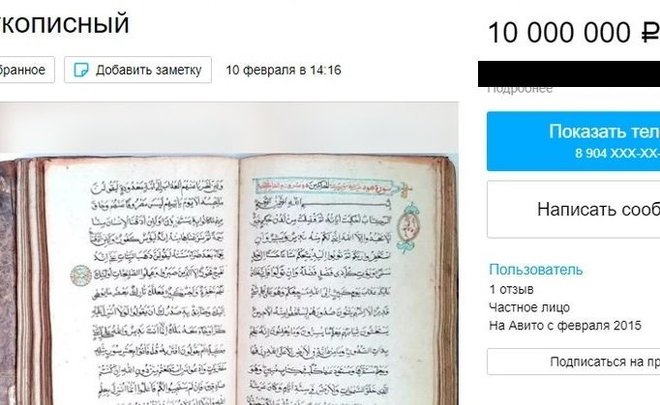Save listing with the бранное favorites button

click(x=27, y=70)
